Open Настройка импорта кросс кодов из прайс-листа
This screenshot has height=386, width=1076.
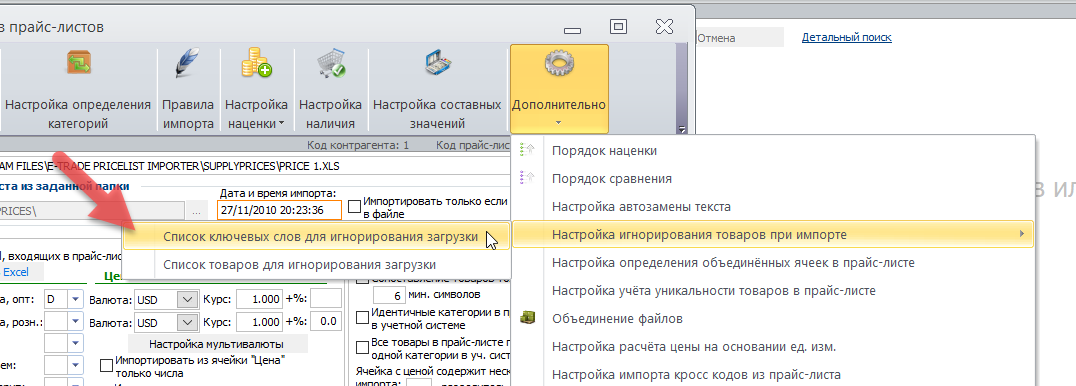click(x=773, y=374)
